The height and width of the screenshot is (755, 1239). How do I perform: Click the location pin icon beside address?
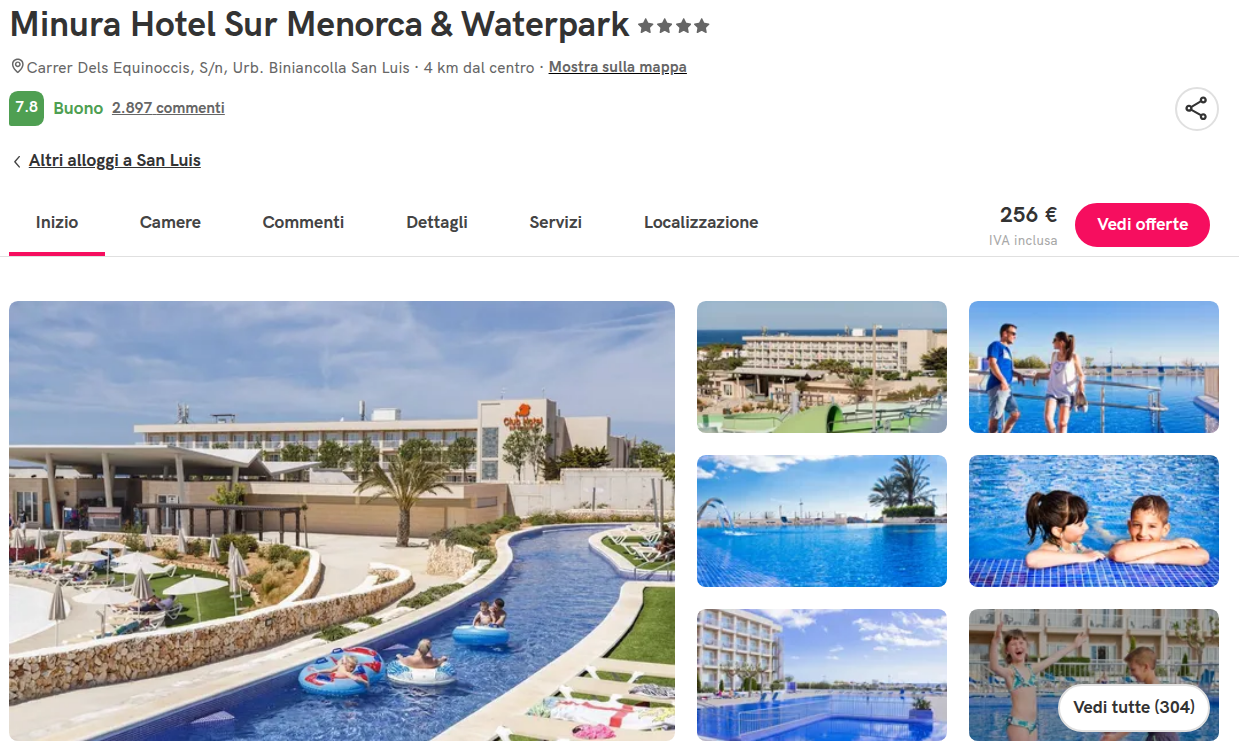(17, 67)
